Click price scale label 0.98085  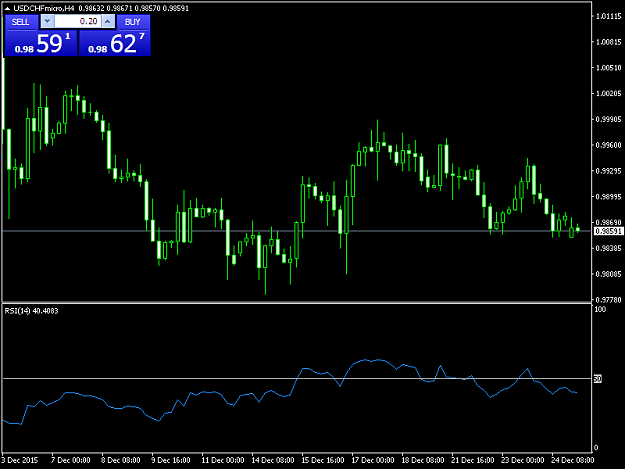[x=609, y=274]
